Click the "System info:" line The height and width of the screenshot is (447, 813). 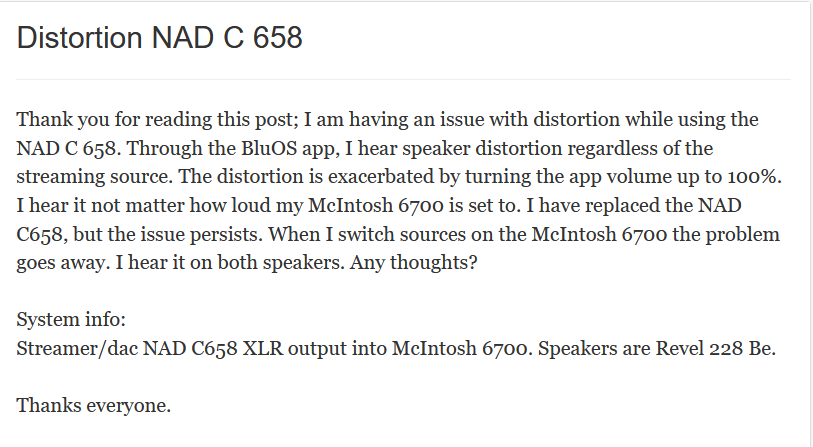tap(71, 319)
